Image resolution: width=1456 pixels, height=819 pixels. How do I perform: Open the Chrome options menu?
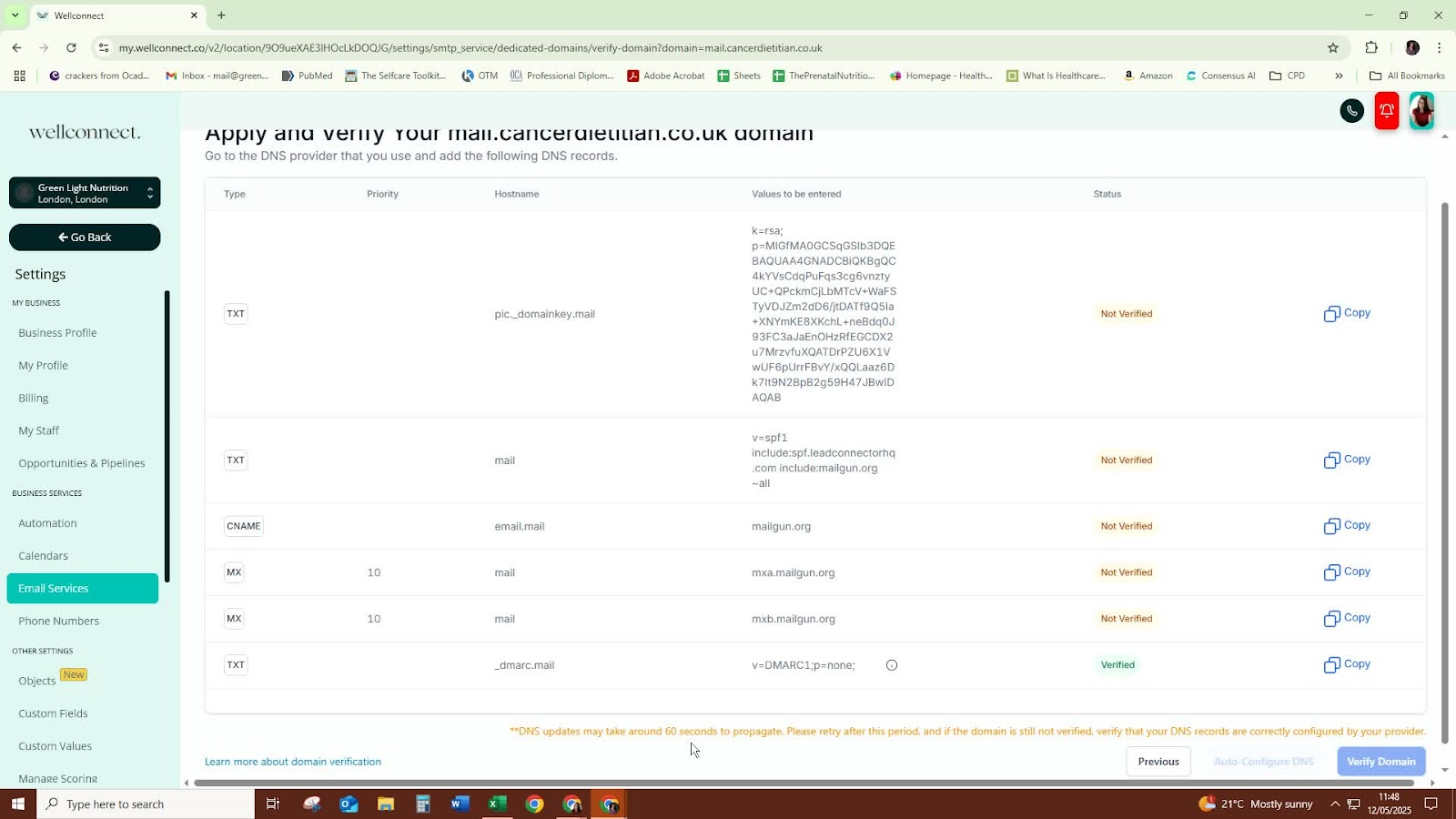1440,47
